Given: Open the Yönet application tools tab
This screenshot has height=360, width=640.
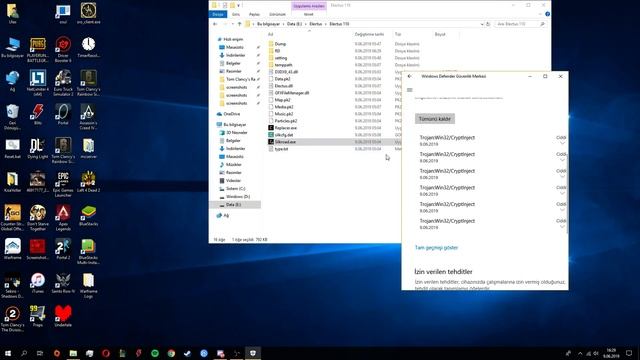Looking at the screenshot, I should coord(309,14).
